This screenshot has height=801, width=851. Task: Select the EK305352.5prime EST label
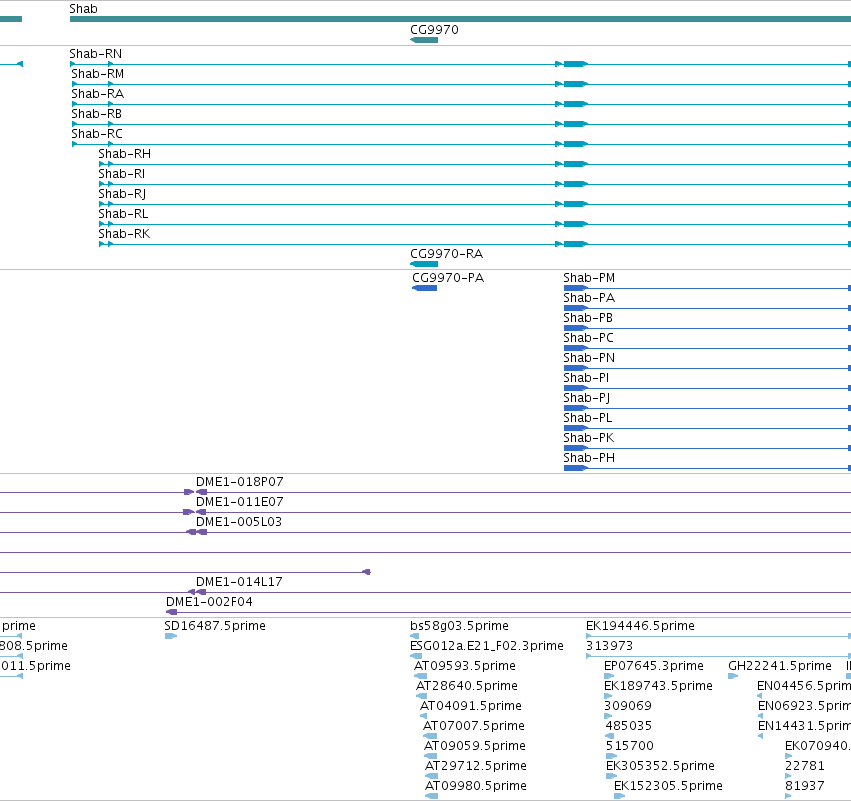(x=661, y=766)
